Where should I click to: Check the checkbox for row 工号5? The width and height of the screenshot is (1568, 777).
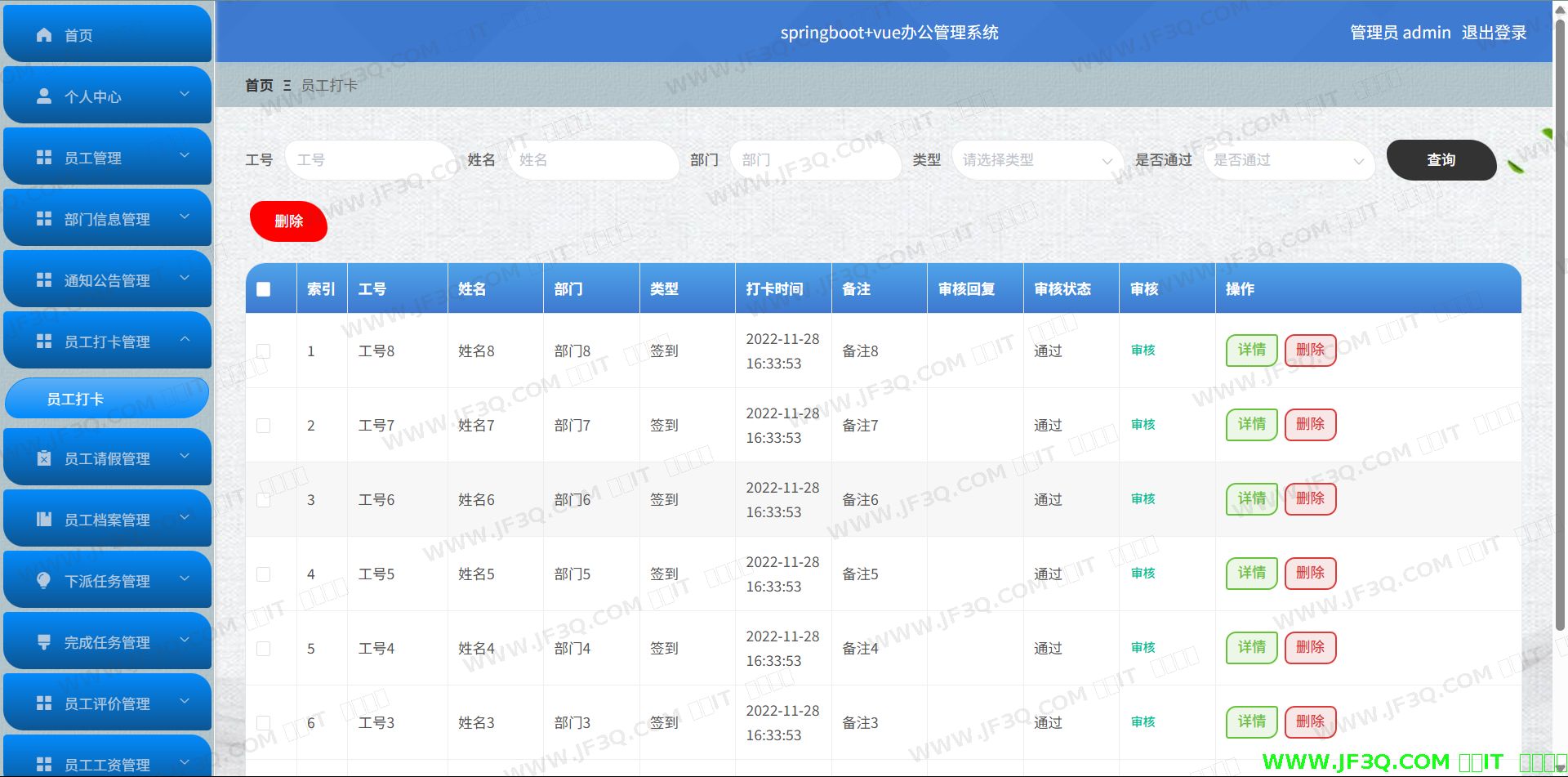(x=263, y=574)
